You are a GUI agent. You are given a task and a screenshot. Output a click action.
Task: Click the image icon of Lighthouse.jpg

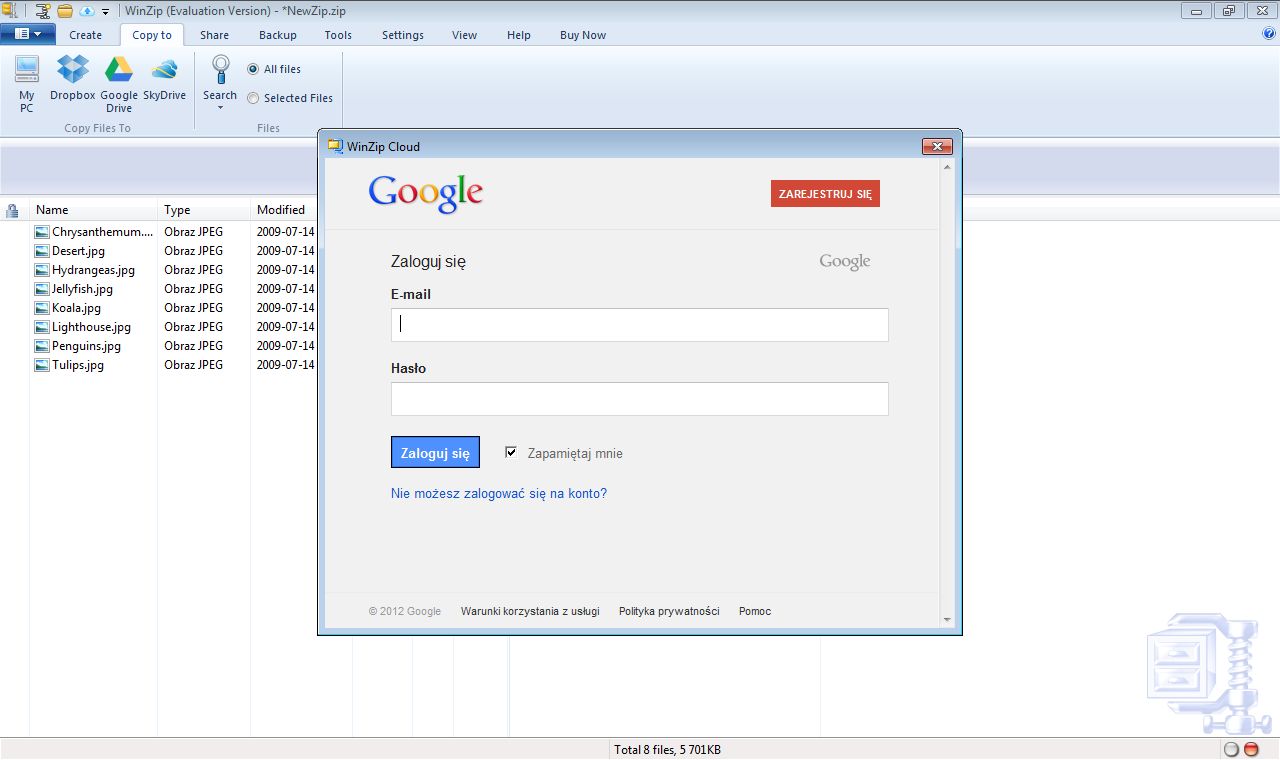point(41,327)
